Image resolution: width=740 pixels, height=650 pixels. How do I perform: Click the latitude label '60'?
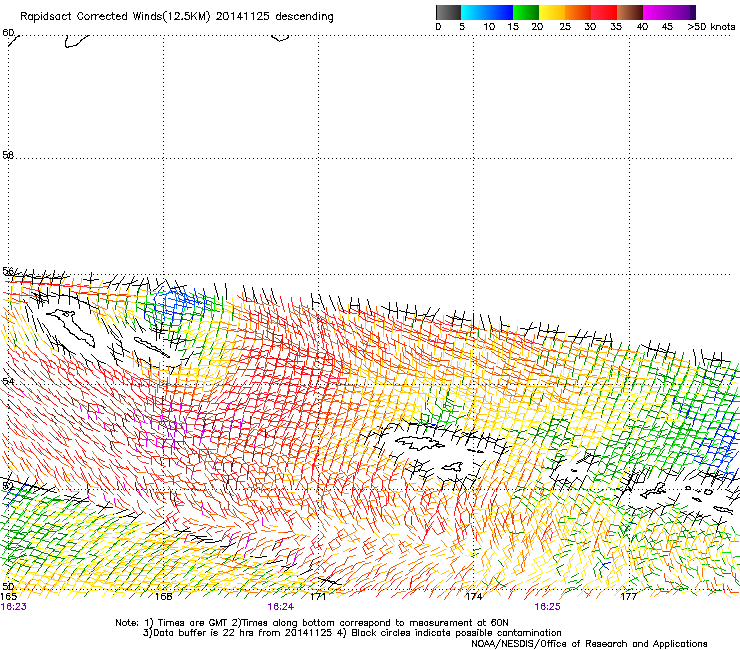point(8,33)
